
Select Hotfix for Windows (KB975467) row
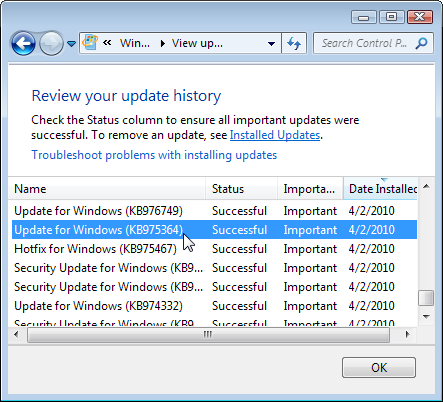coord(214,249)
